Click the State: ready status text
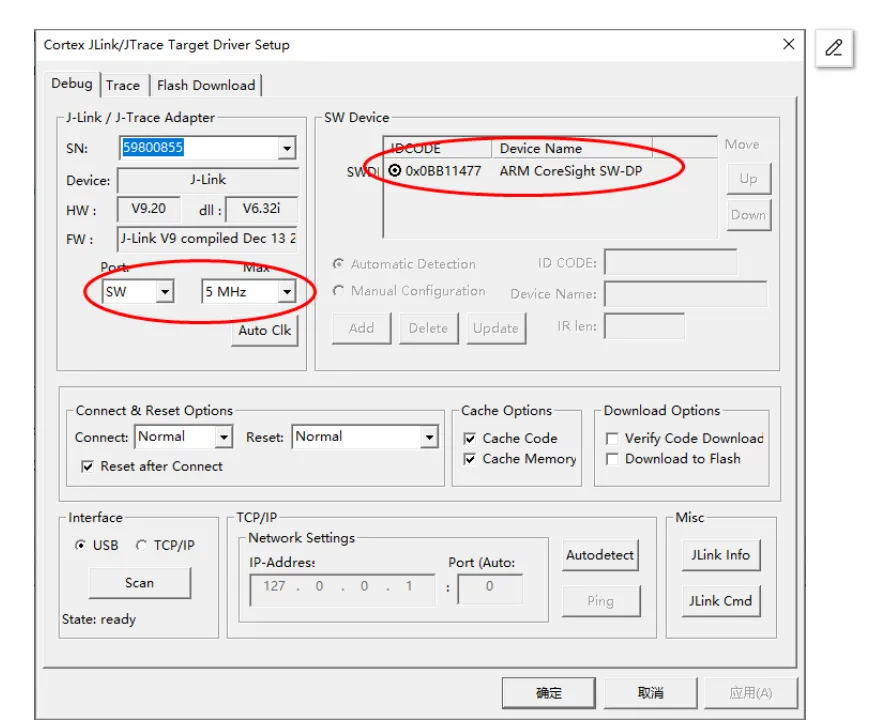The width and height of the screenshot is (885, 725). (99, 619)
